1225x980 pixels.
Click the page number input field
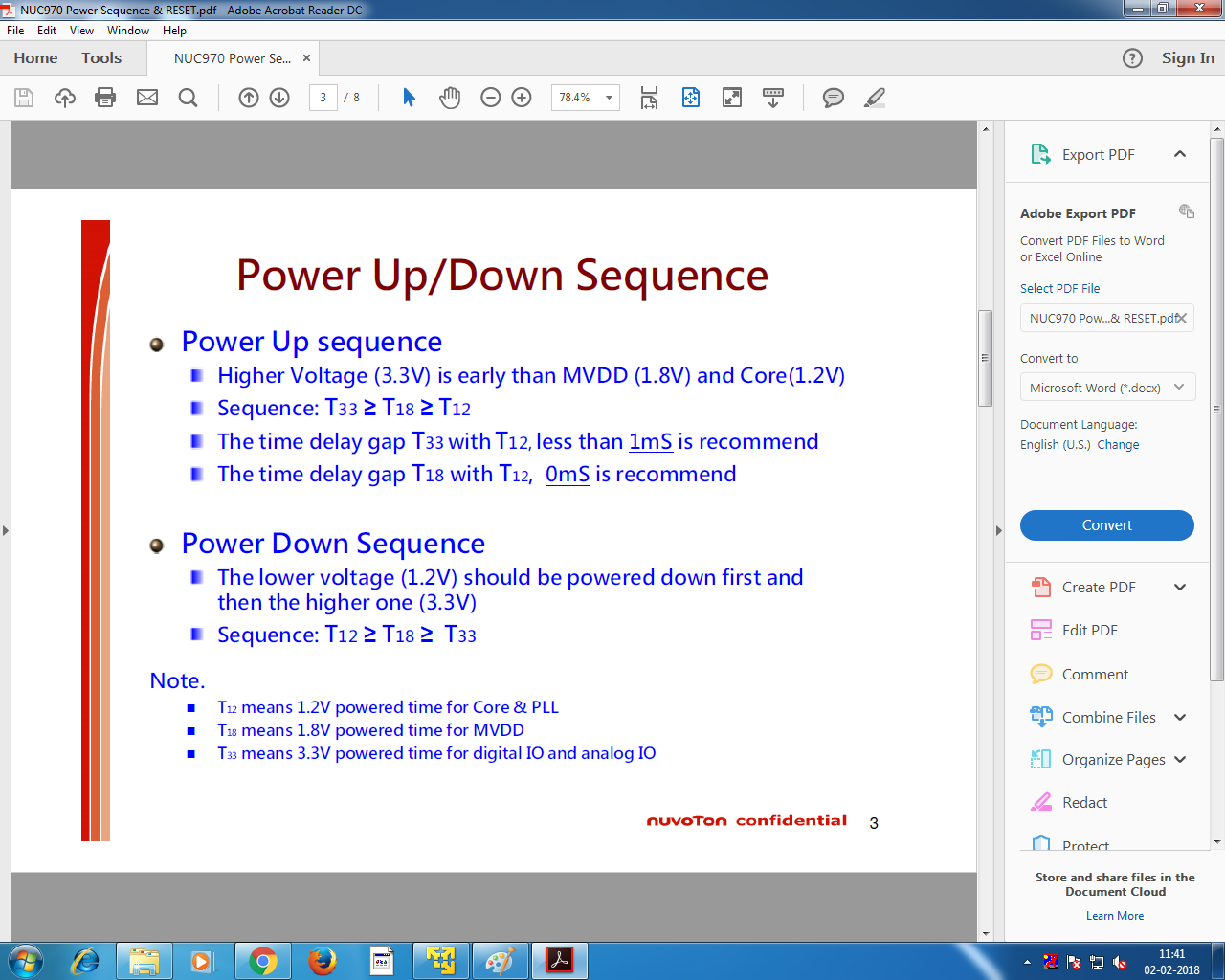[323, 98]
